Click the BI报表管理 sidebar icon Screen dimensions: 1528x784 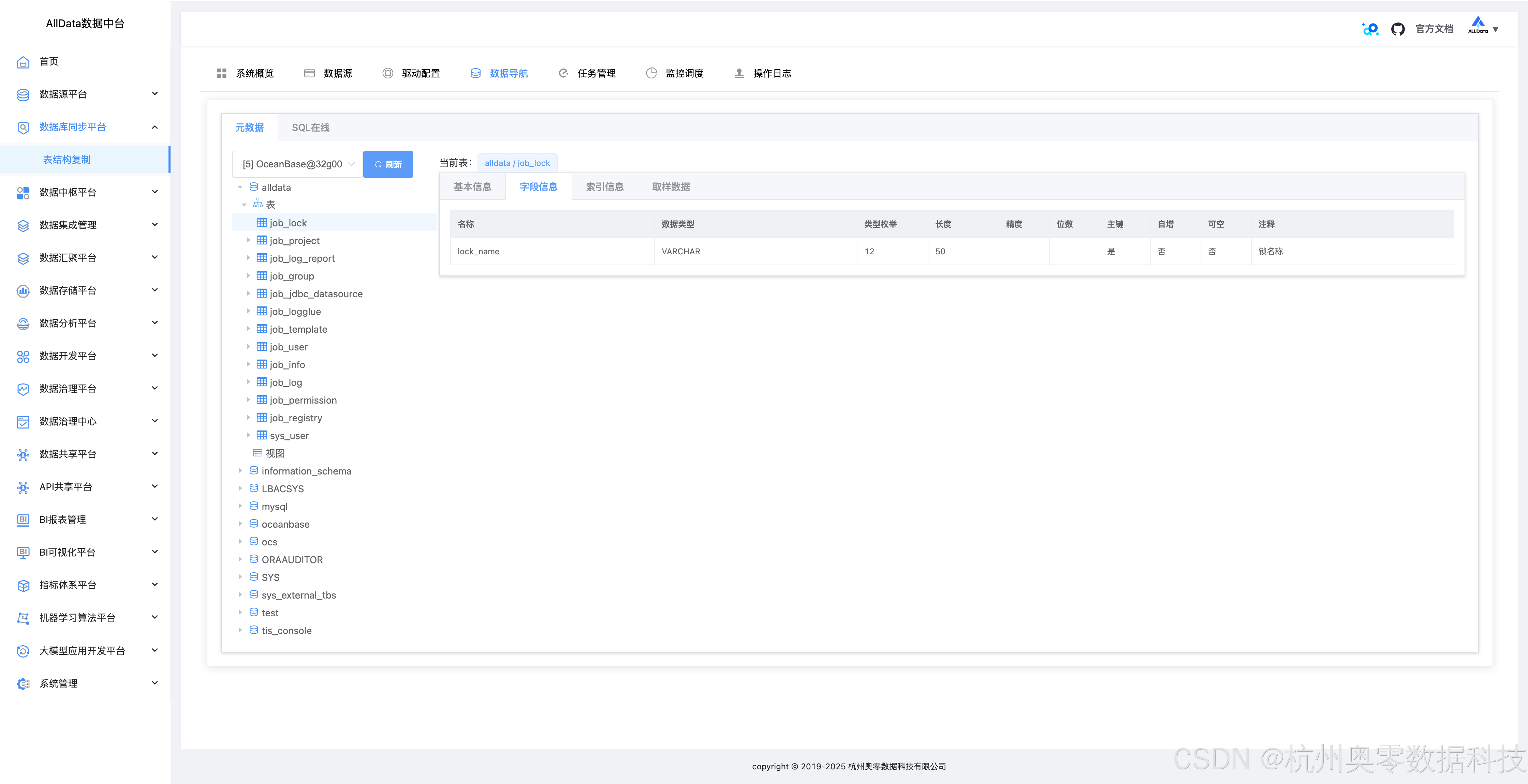pyautogui.click(x=23, y=519)
